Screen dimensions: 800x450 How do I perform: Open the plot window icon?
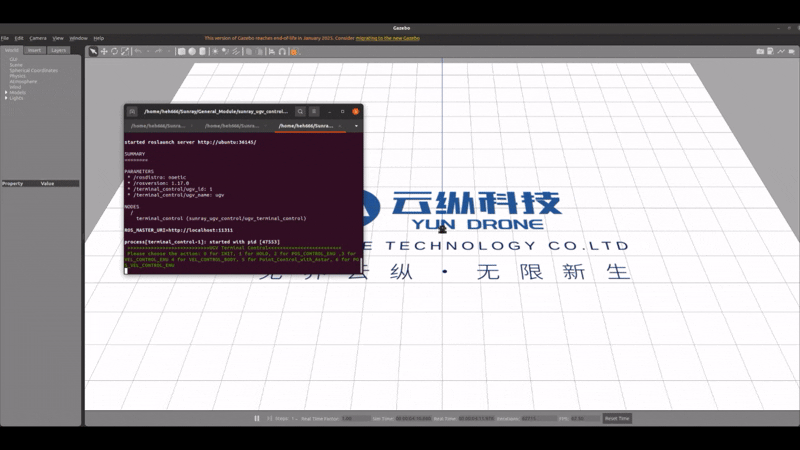pos(781,51)
